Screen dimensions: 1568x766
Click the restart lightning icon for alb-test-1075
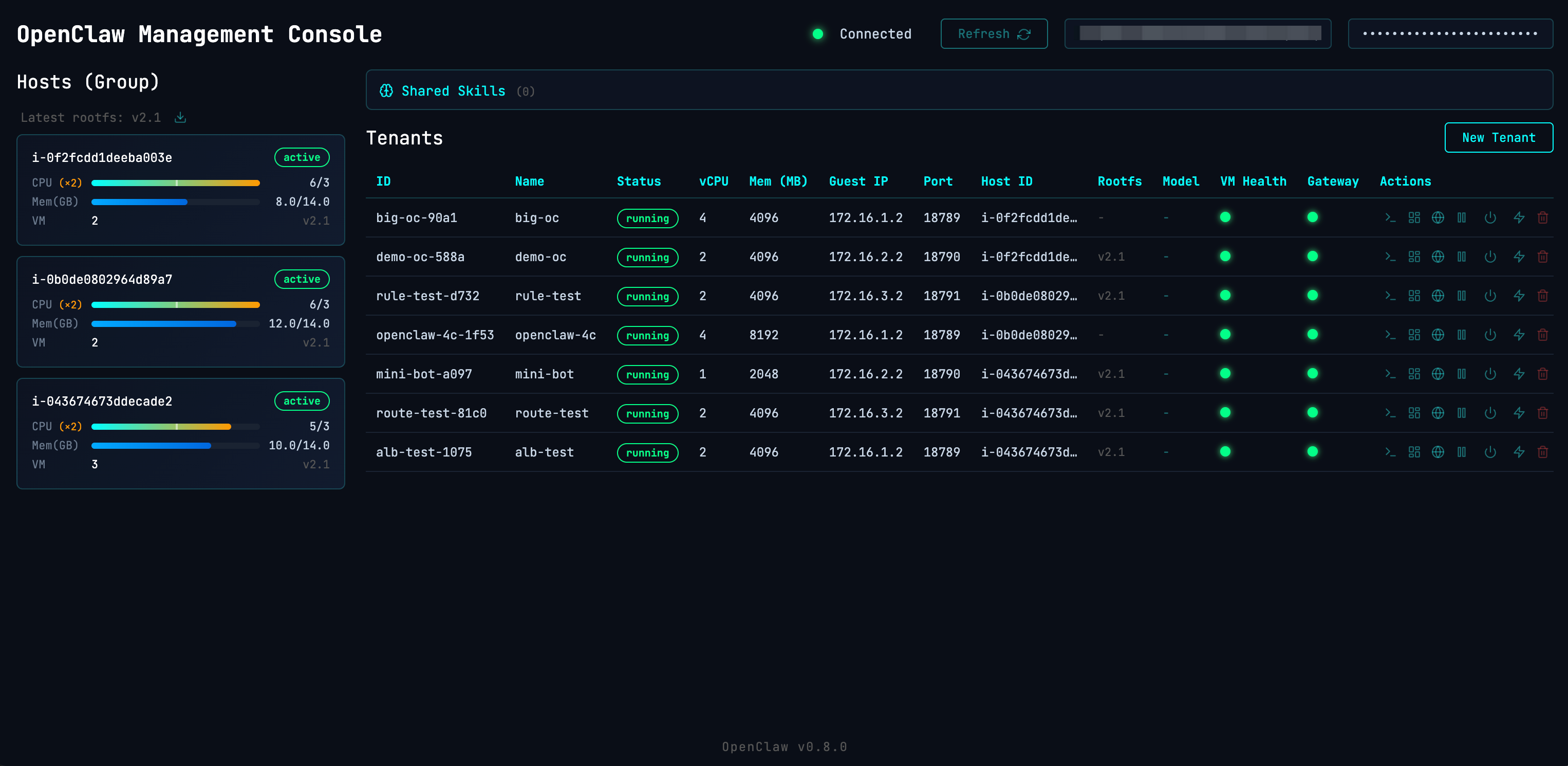tap(1519, 452)
